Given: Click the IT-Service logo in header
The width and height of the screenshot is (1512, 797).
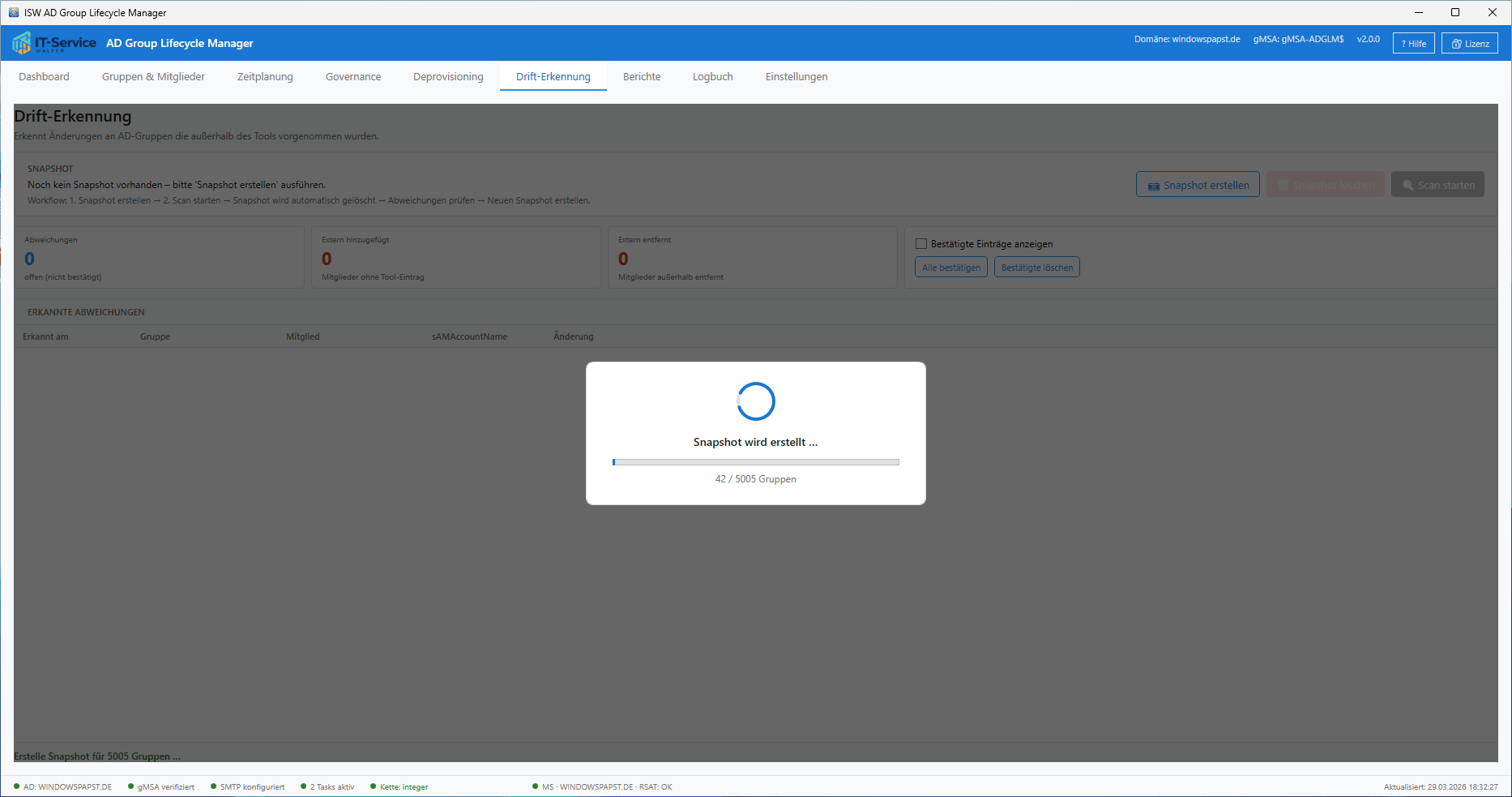Looking at the screenshot, I should coord(53,43).
